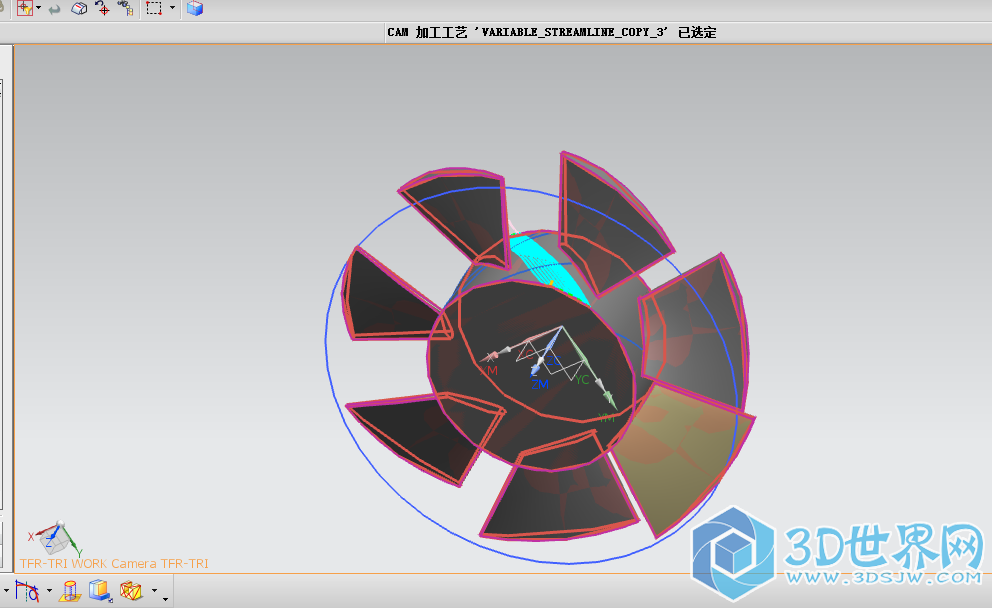Click the cylinder extrude icon in bottom toolbar
The width and height of the screenshot is (992, 608).
(70, 591)
